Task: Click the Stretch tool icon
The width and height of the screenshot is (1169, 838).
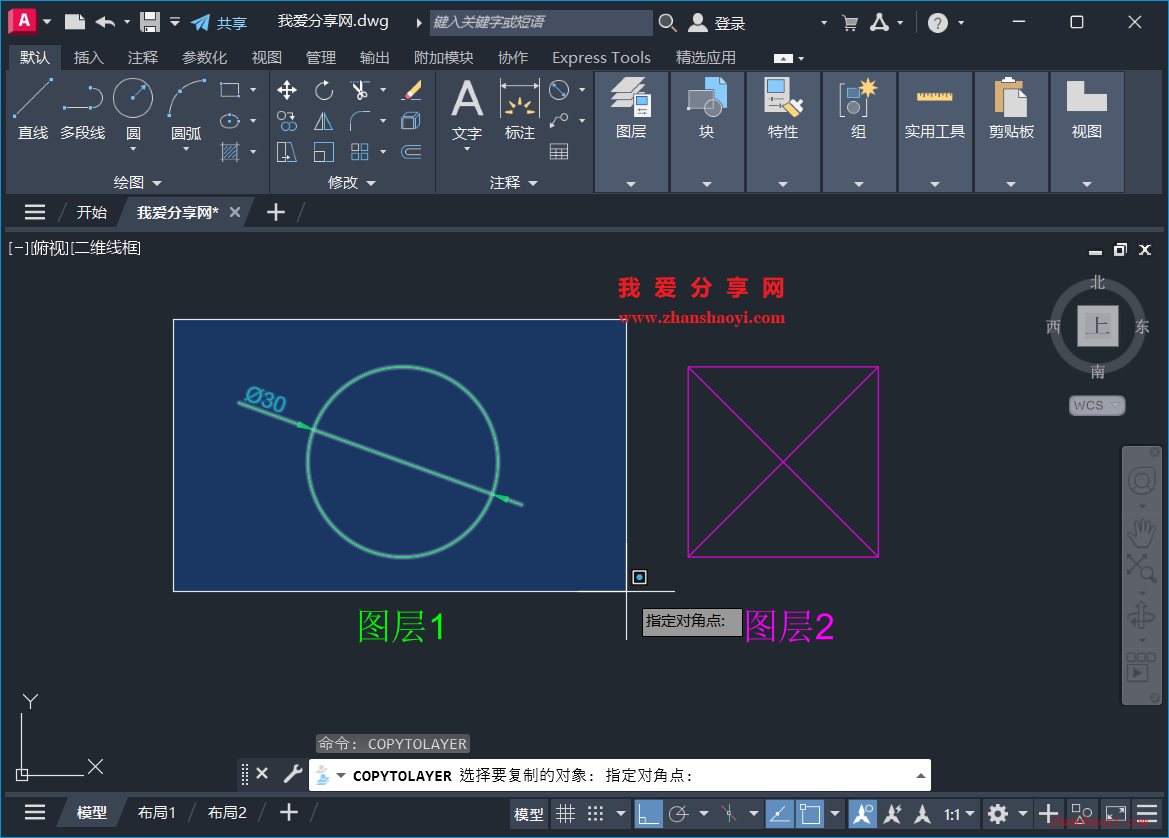Action: tap(287, 152)
